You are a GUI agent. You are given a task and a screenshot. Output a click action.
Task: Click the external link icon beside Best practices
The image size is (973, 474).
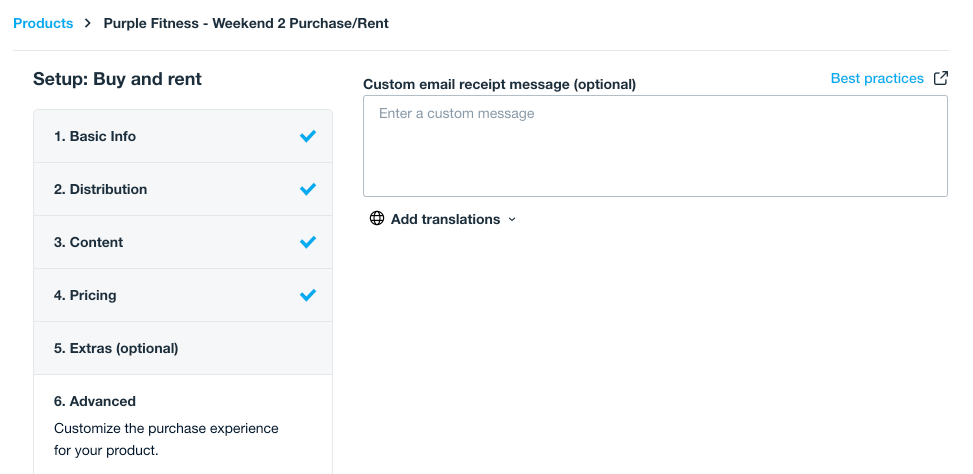point(941,78)
